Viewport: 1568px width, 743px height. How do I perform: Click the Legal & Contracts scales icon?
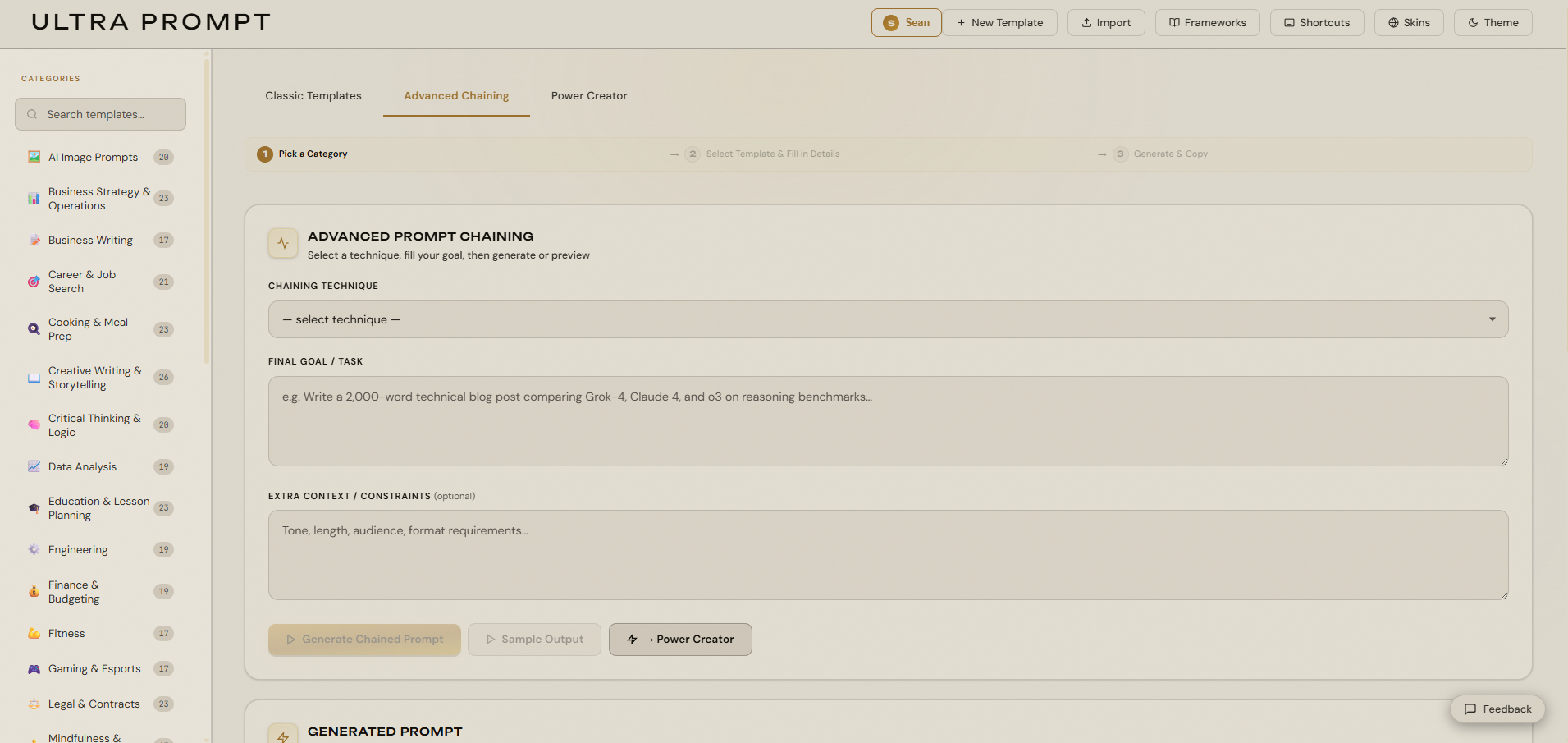[x=34, y=704]
